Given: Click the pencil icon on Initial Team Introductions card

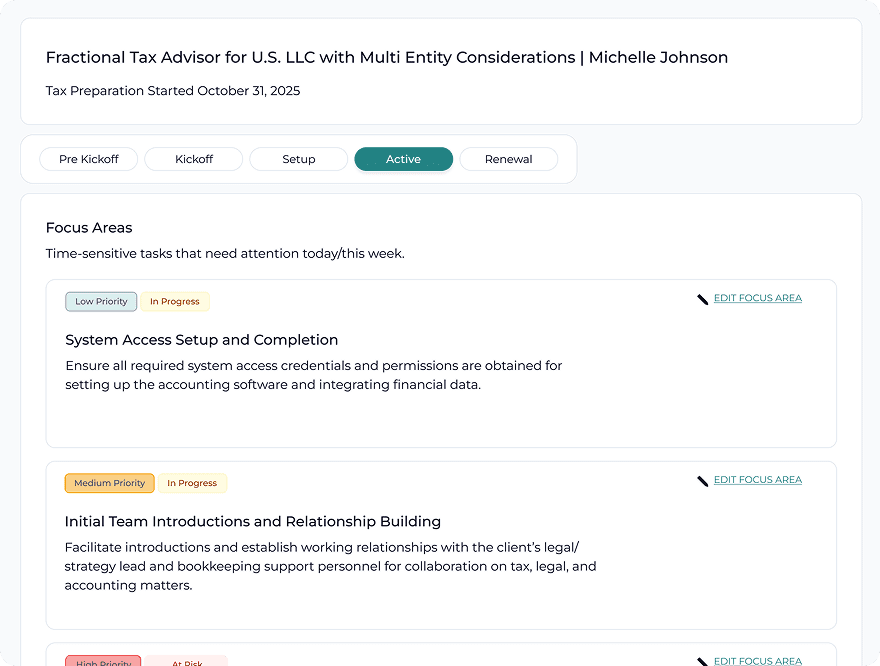Looking at the screenshot, I should click(x=703, y=481).
